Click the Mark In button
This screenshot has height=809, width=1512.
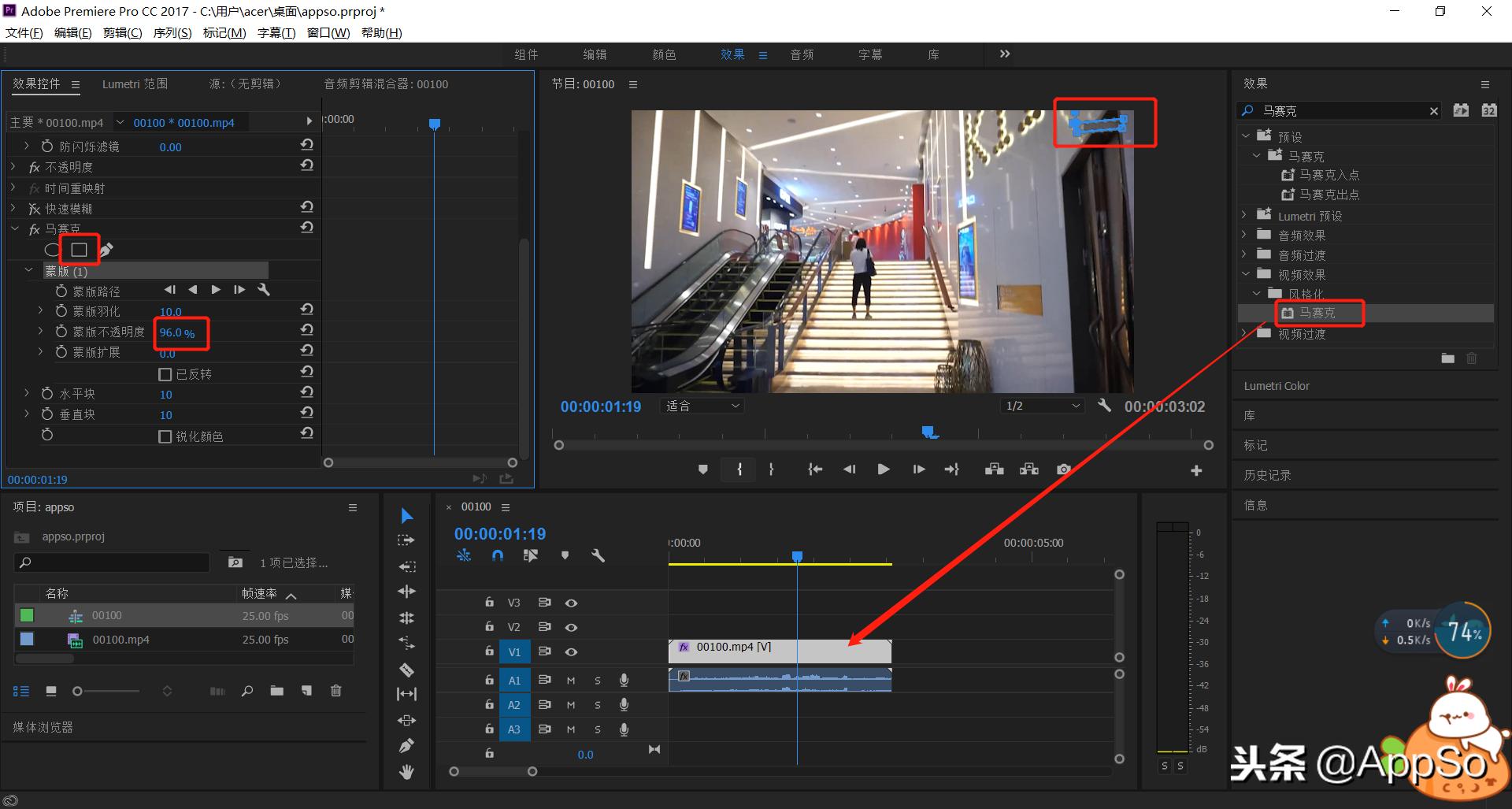739,469
